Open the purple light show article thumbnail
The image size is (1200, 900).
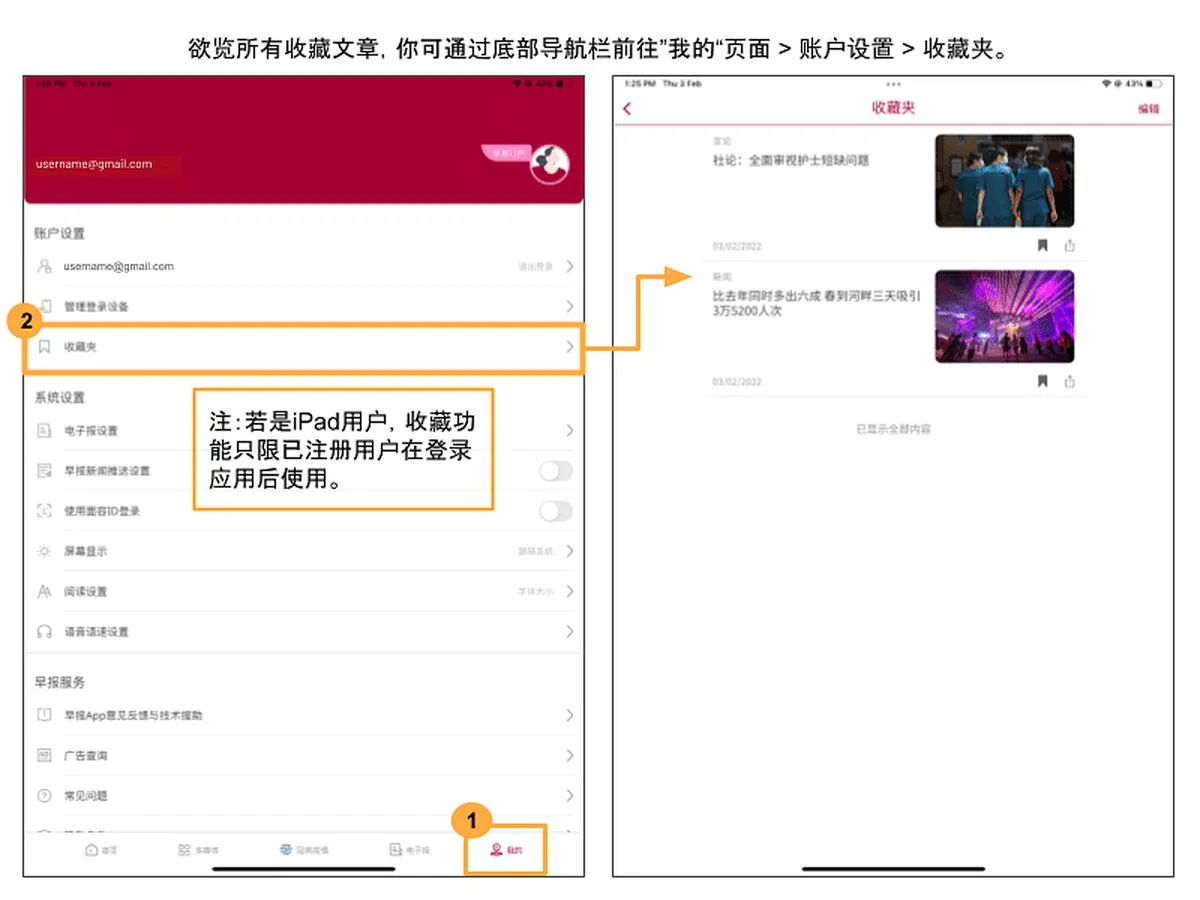point(1004,316)
